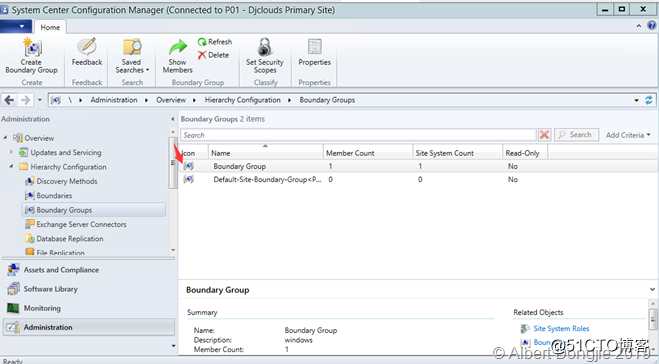Open the Administration workspace
659x364 pixels.
click(89, 327)
